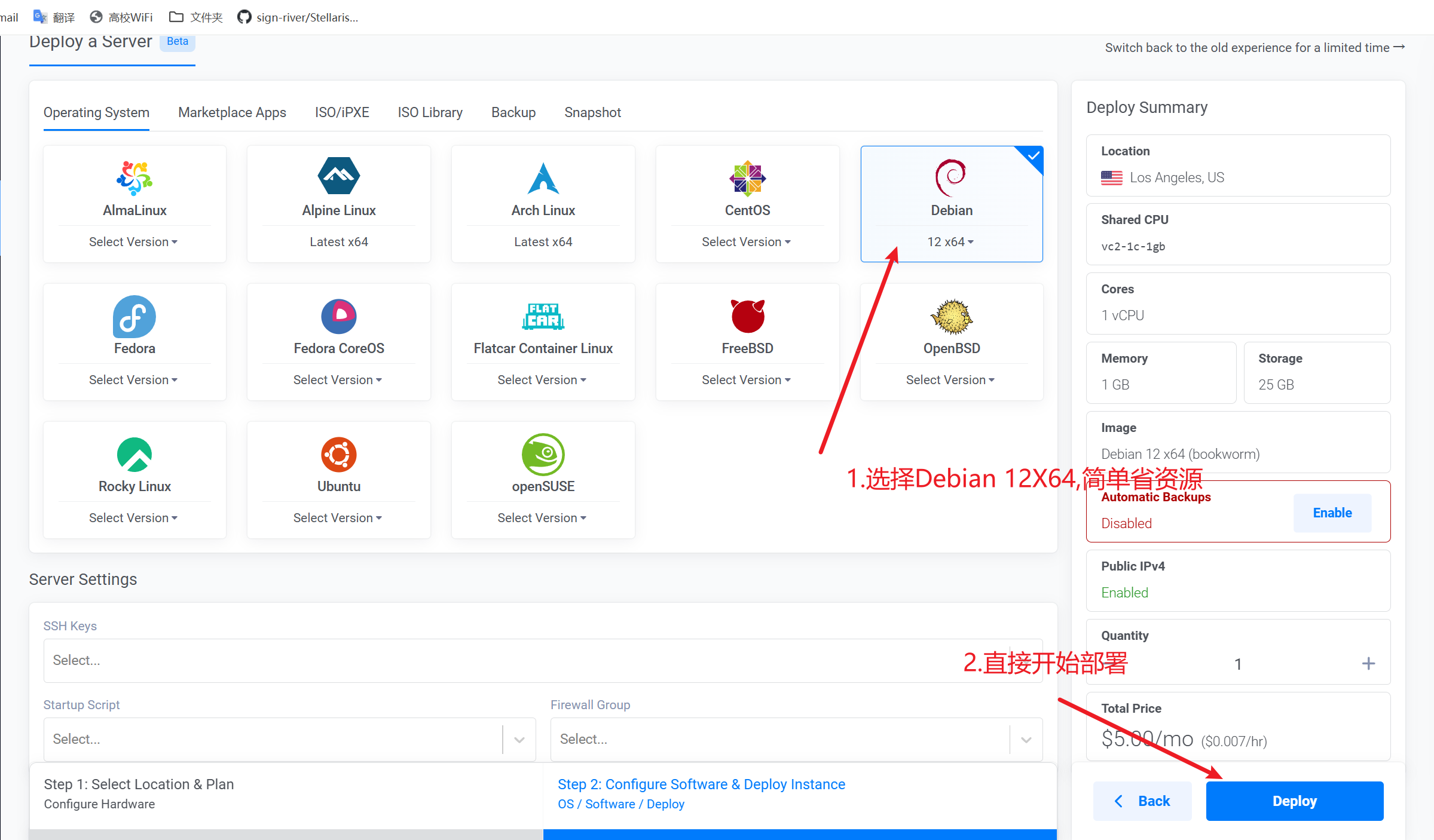Click the 25 GB storage value
The height and width of the screenshot is (840, 1434).
click(1276, 385)
